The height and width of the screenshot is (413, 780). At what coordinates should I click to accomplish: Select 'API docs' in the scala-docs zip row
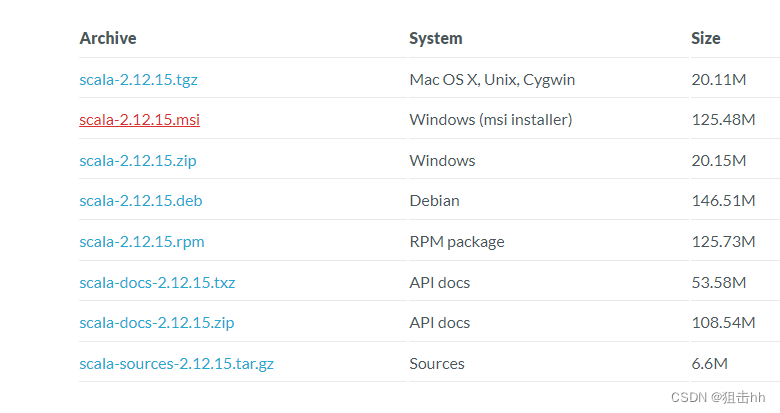coord(440,323)
